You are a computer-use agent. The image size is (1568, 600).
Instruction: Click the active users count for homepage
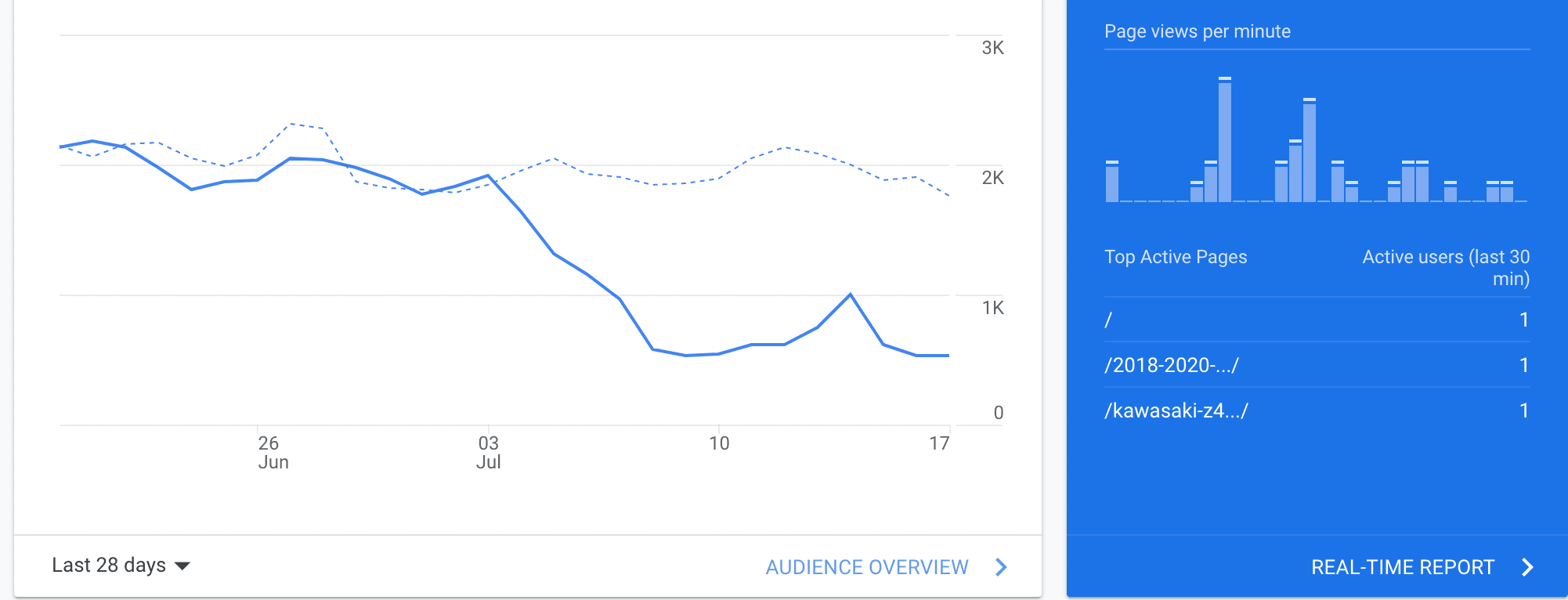(1523, 320)
